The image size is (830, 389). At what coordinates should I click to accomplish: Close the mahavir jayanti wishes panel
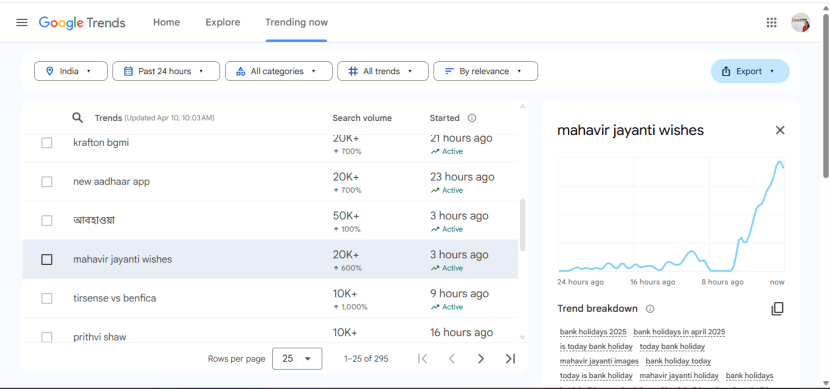(x=780, y=130)
